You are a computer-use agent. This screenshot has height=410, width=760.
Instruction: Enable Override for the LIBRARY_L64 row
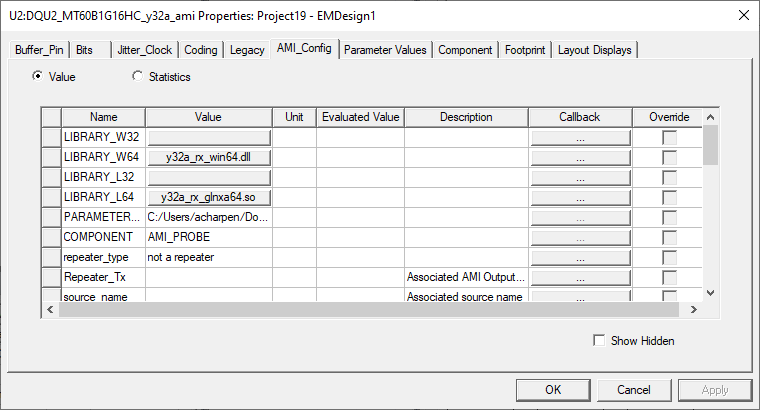pyautogui.click(x=669, y=197)
